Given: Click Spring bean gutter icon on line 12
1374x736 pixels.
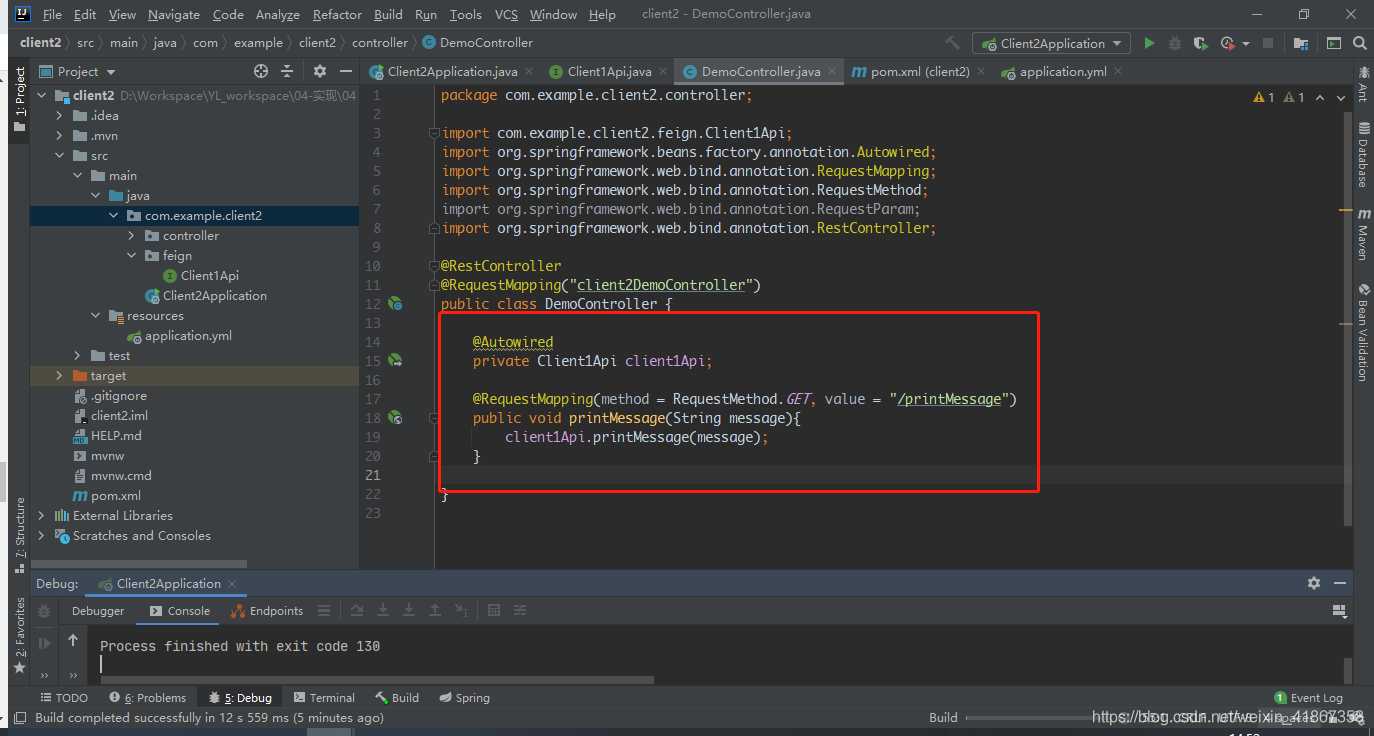Looking at the screenshot, I should [x=395, y=303].
